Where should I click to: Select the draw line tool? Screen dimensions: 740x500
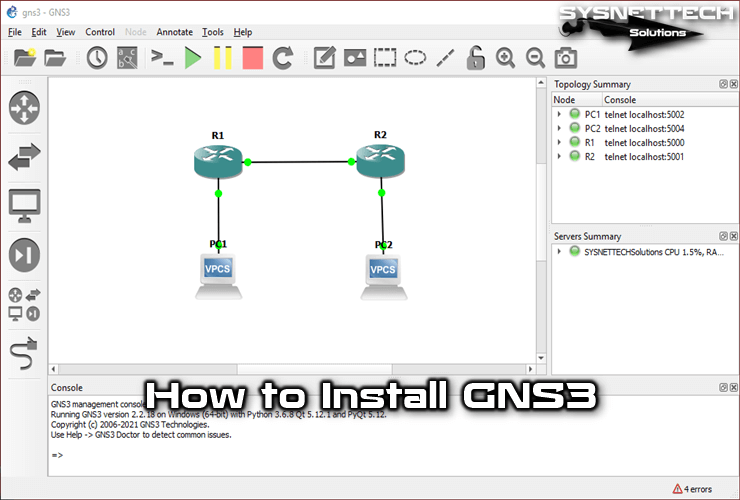pos(446,58)
